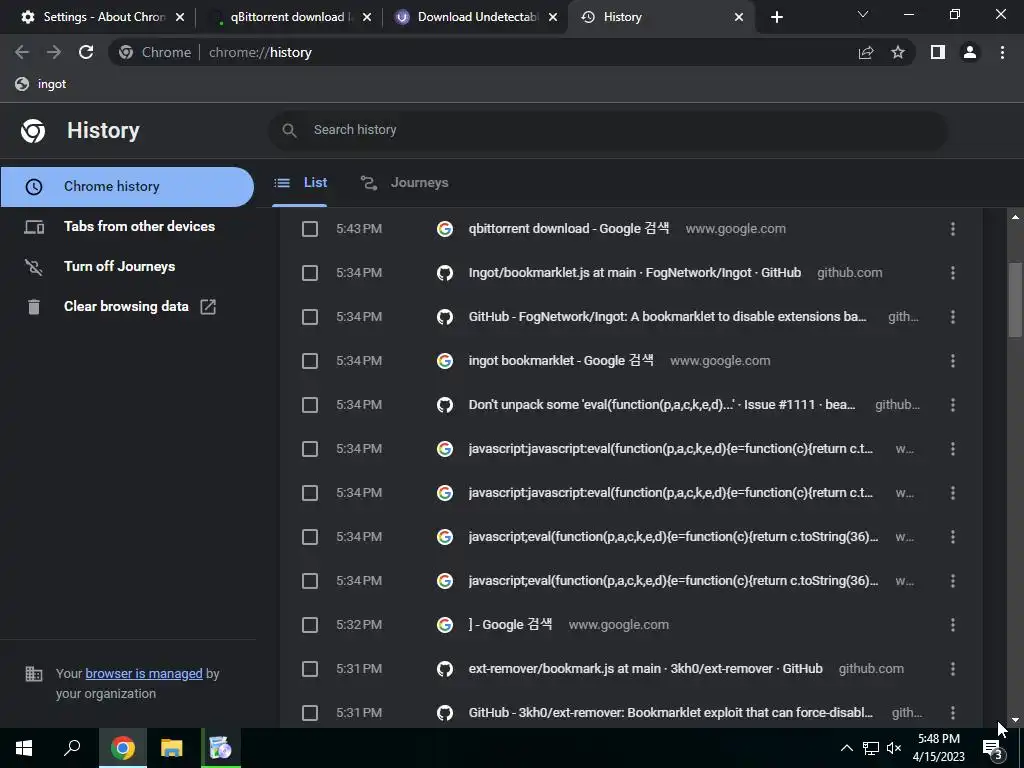Click the site info Chrome chip

coord(155,52)
